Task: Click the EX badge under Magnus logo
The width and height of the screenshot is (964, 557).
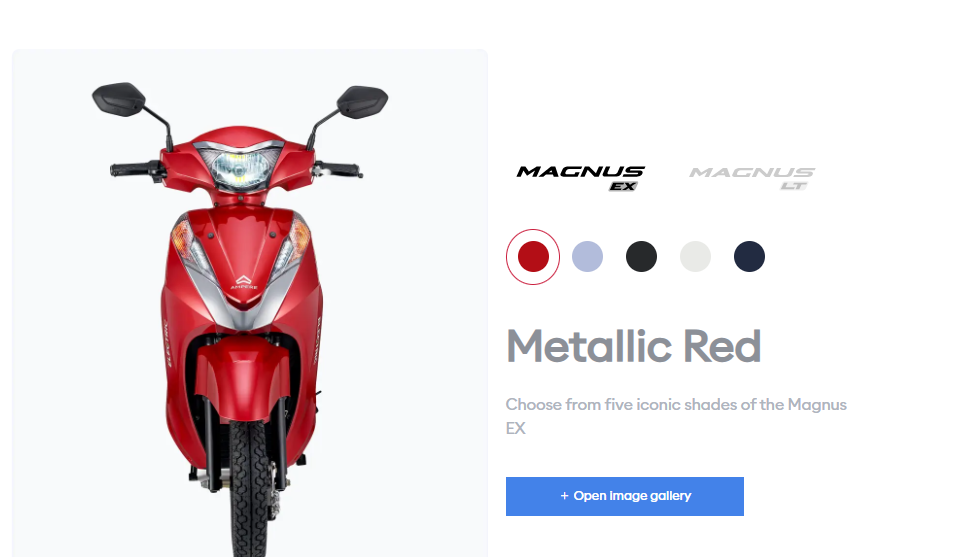Action: pyautogui.click(x=623, y=186)
